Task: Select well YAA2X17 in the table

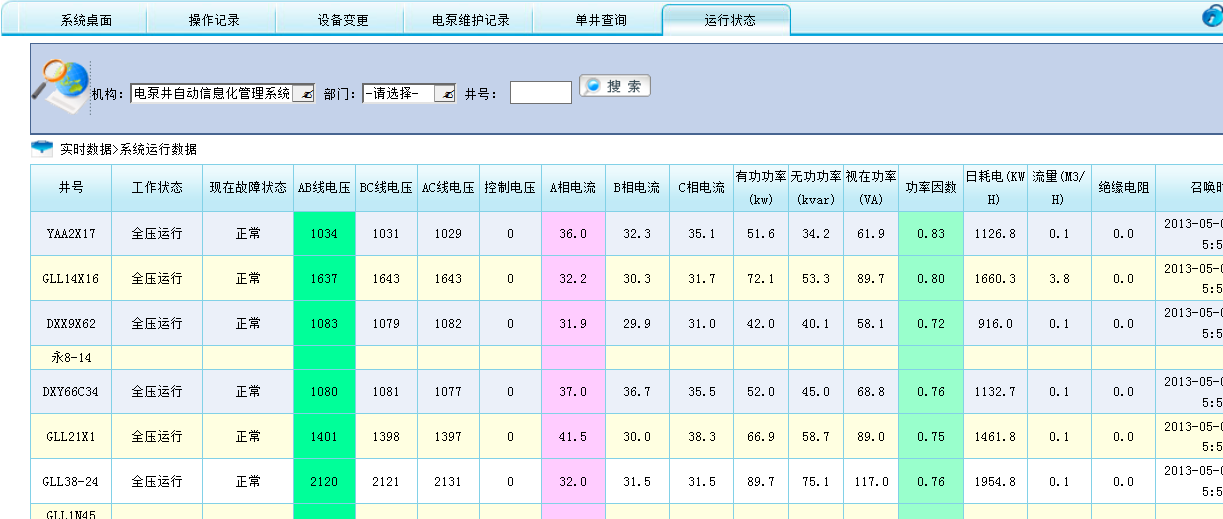Action: click(x=71, y=234)
